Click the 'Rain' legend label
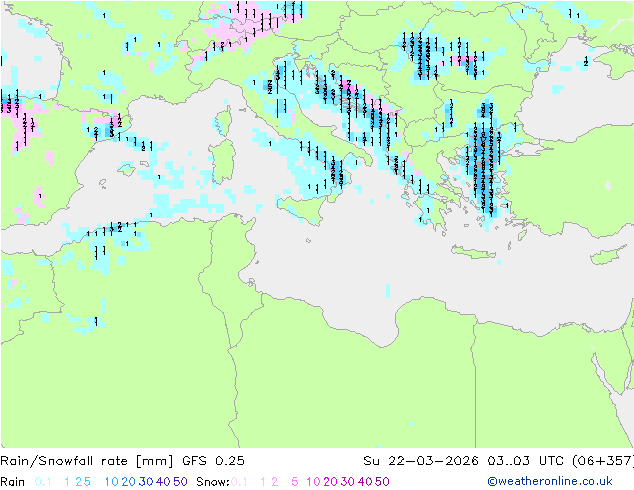This screenshot has width=634, height=490. click(13, 482)
